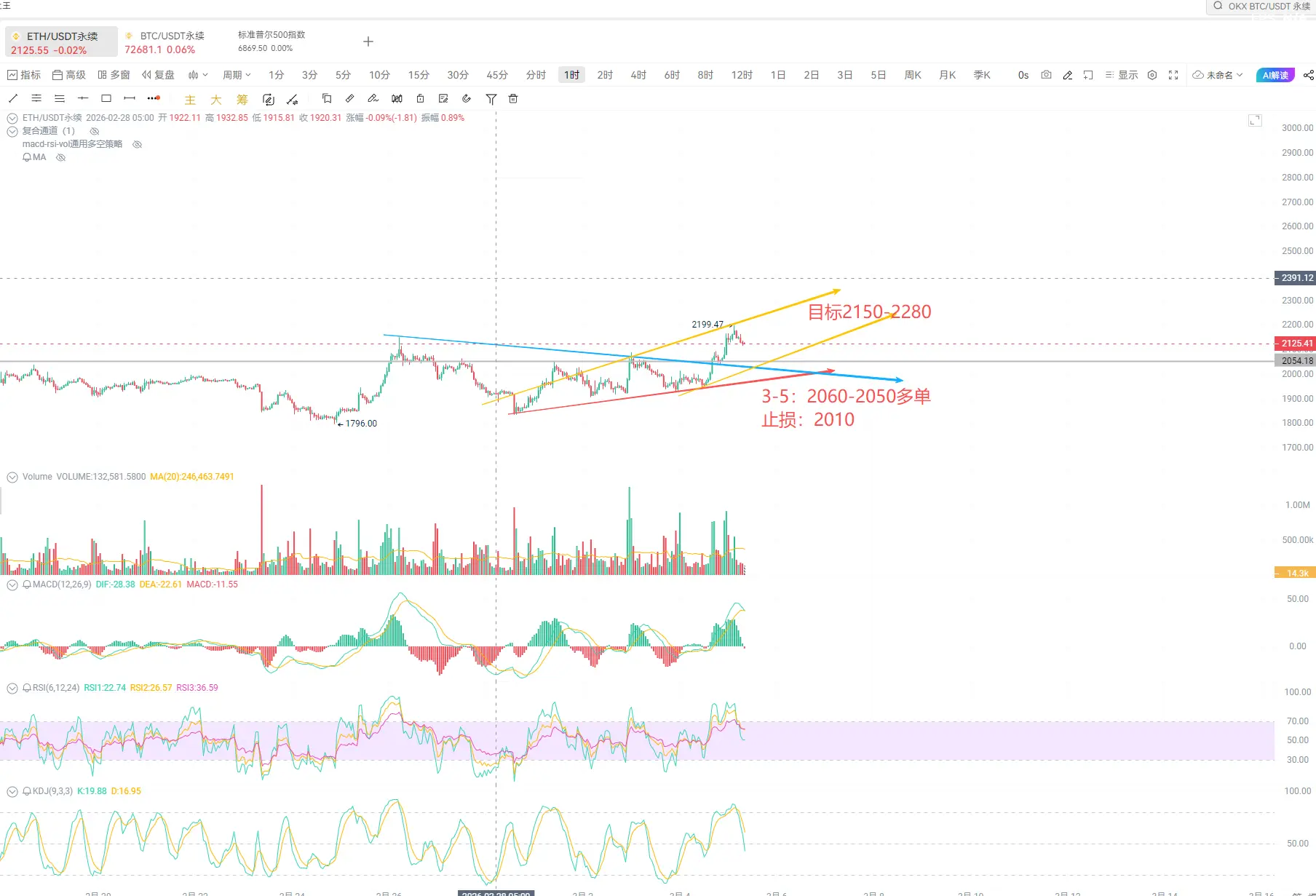Open chart settings hexagon icon
1316x896 pixels.
pyautogui.click(x=1152, y=75)
